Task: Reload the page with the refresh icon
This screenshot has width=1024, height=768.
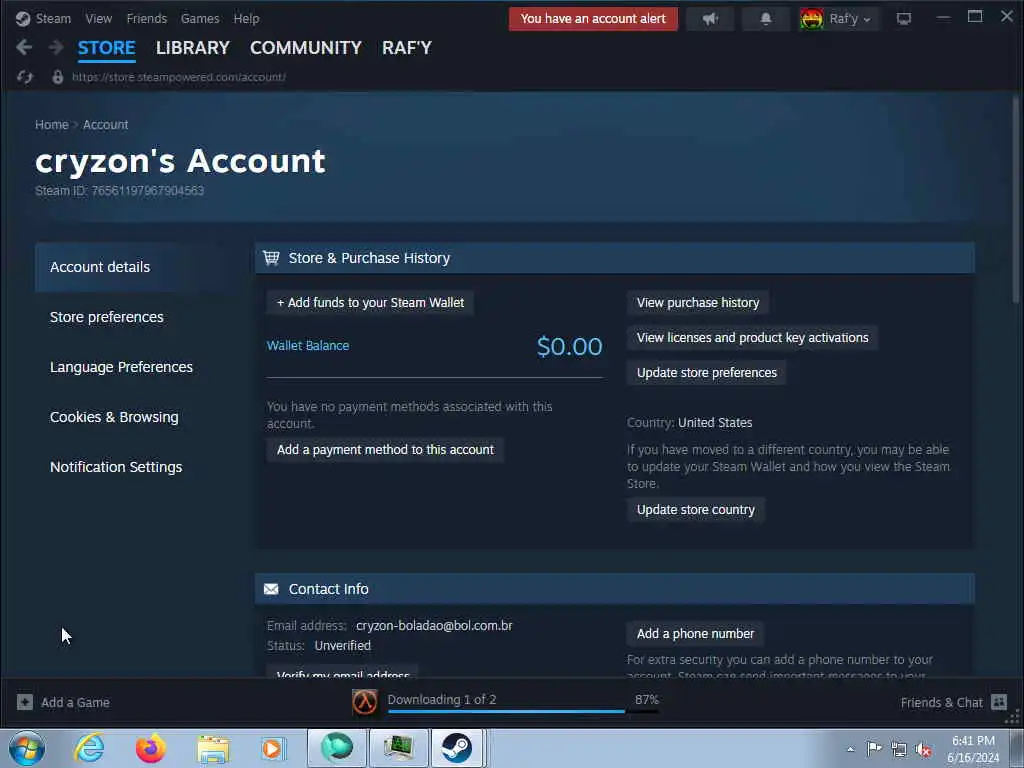Action: click(x=25, y=77)
